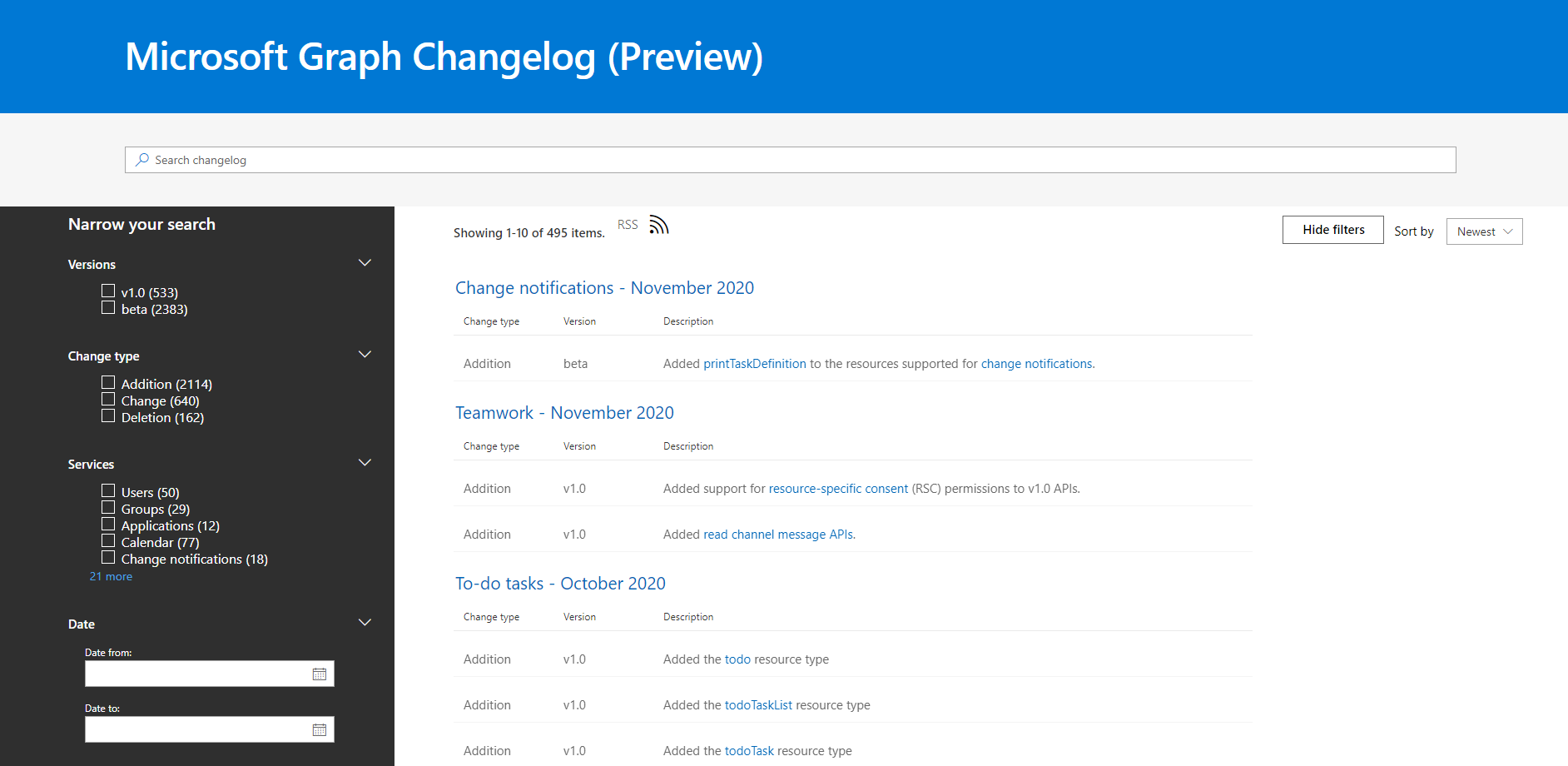Check the v1.0 version filter
The height and width of the screenshot is (766, 1568).
(x=108, y=291)
